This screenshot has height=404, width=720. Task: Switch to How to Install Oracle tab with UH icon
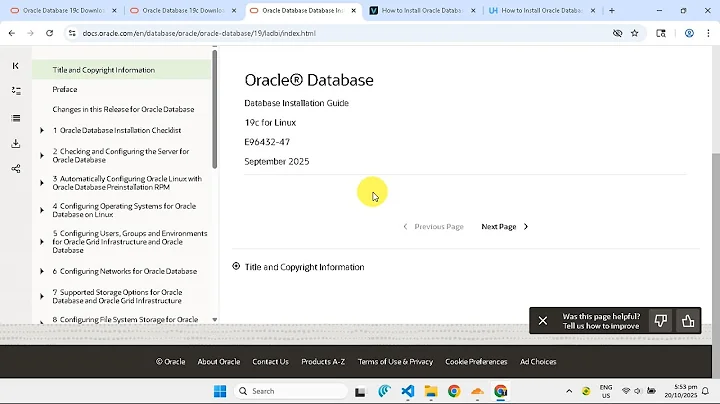click(x=542, y=10)
